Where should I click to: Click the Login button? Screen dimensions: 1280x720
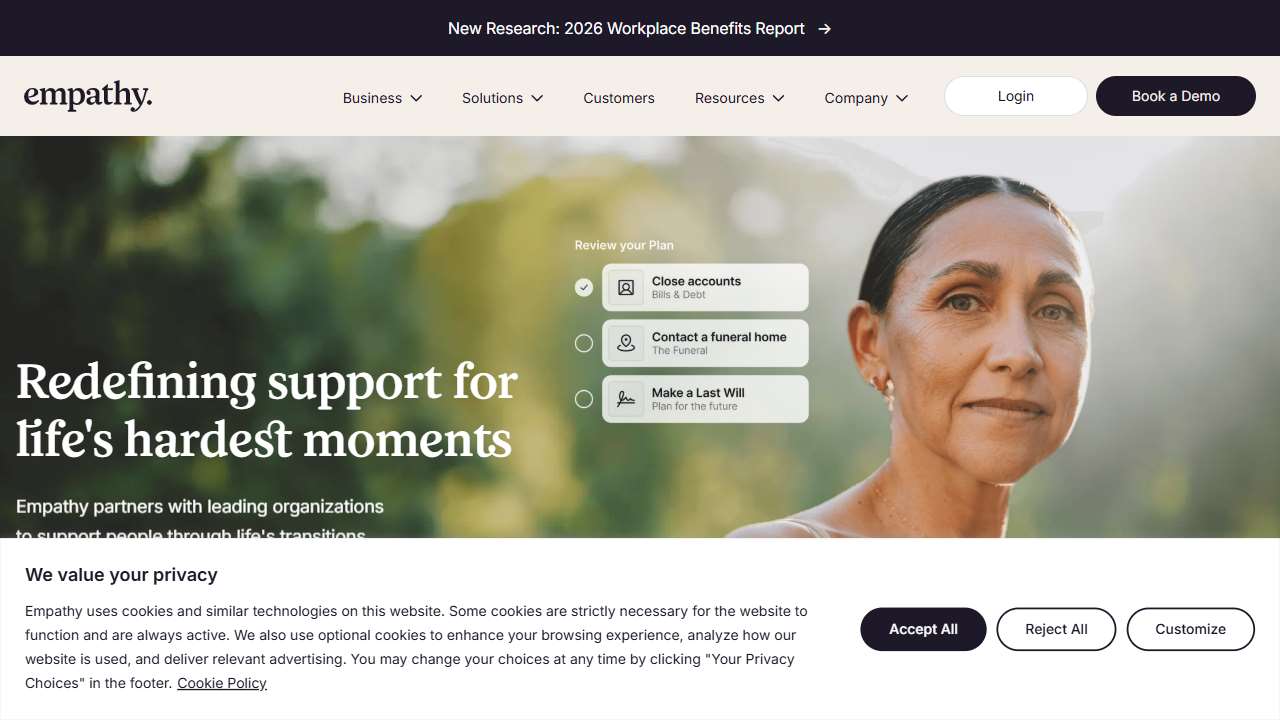[1016, 96]
